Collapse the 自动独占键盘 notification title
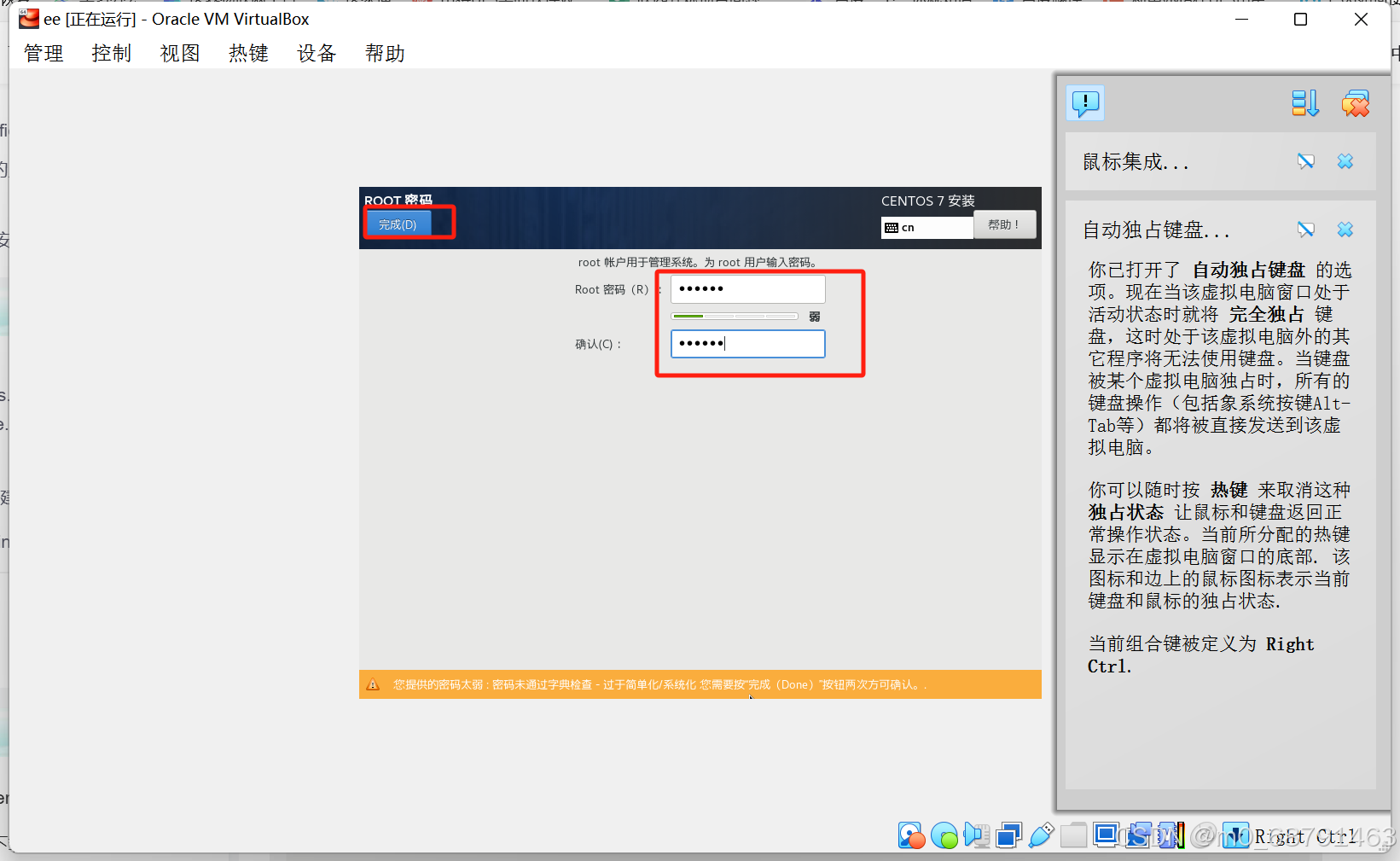The height and width of the screenshot is (861, 1400). click(1156, 230)
